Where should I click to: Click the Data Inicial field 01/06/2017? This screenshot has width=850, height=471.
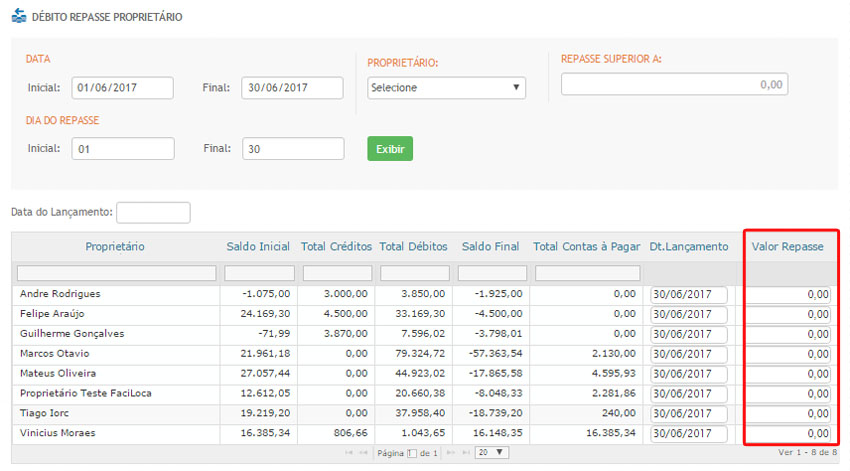[x=122, y=88]
